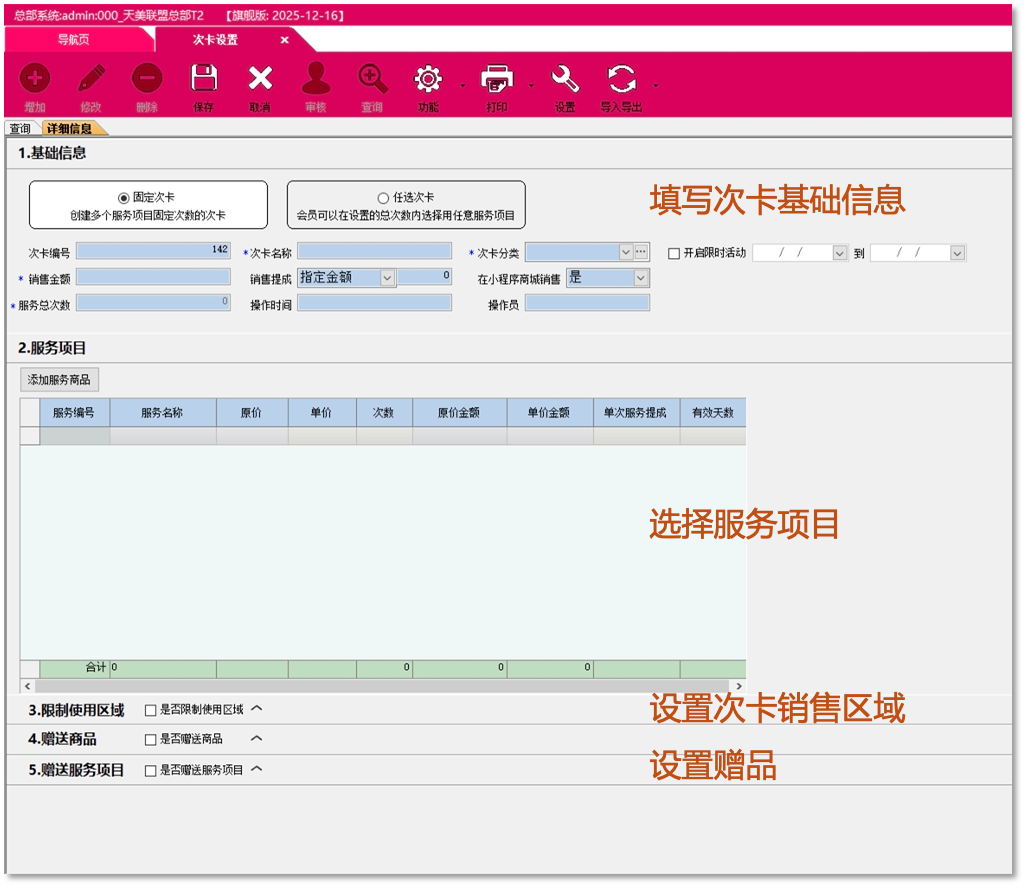Save with the 保存 floppy disk icon
Screen dimensions: 1026x888
coord(203,79)
